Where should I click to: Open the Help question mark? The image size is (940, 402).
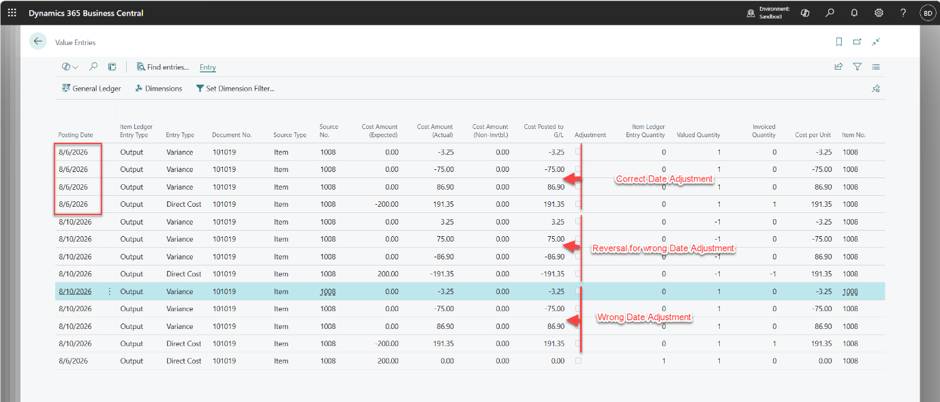[903, 13]
